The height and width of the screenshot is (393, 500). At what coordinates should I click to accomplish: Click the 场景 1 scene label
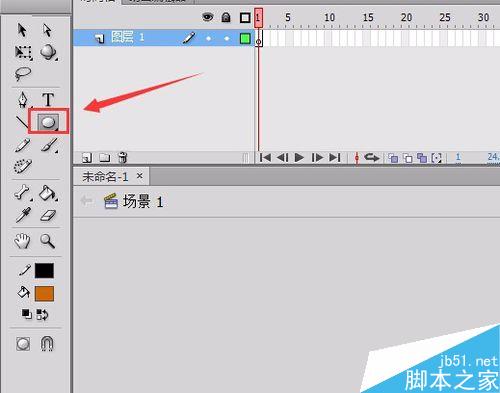click(143, 202)
